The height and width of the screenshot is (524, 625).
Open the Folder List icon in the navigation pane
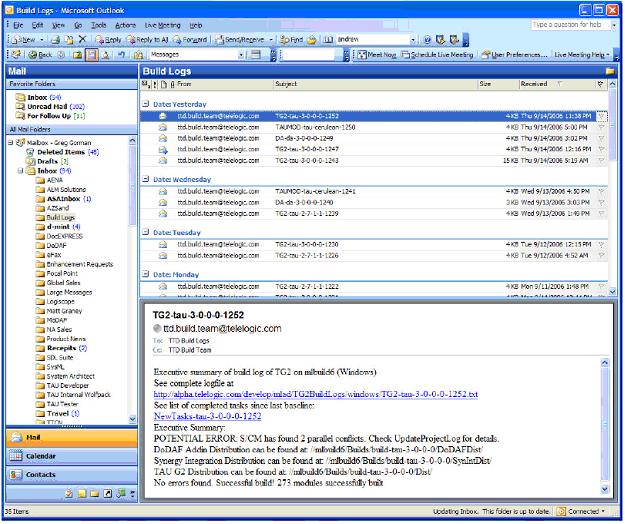tap(94, 493)
